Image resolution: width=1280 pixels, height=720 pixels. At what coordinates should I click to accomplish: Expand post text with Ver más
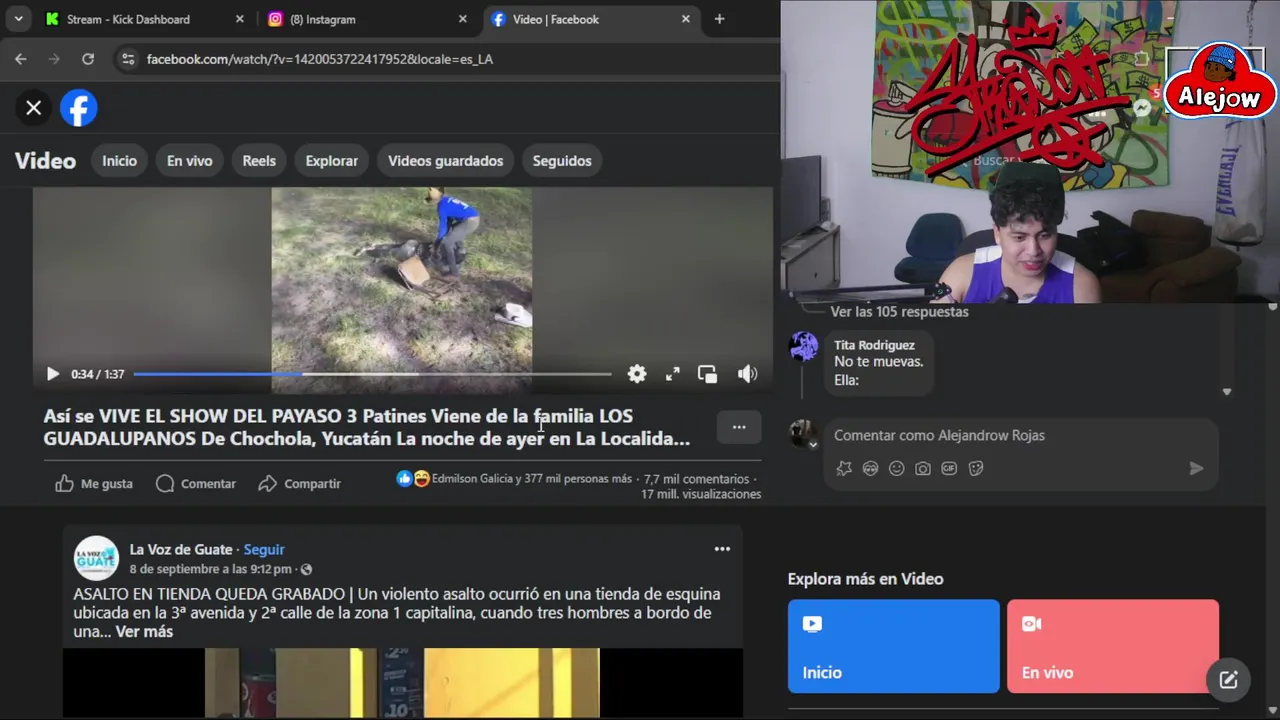click(144, 632)
